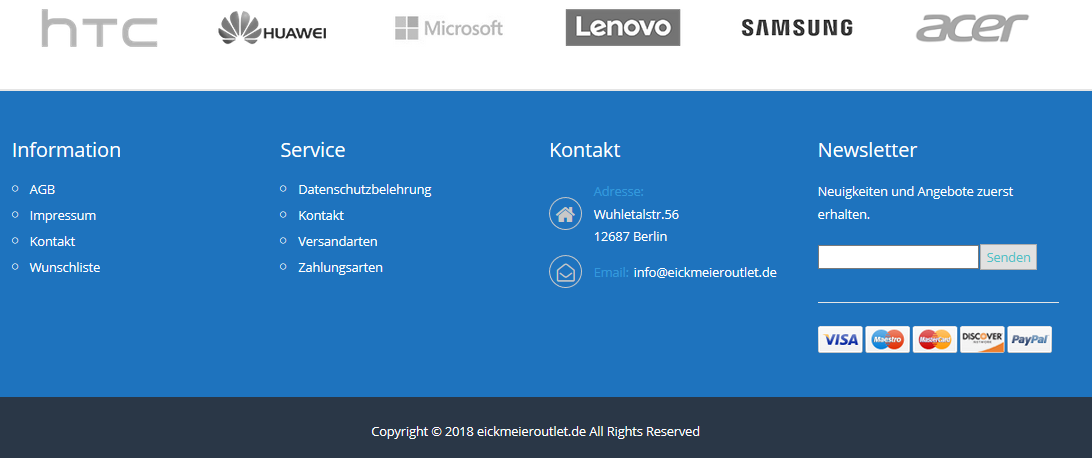The width and height of the screenshot is (1092, 458).
Task: Go to Wunschliste link
Action: (x=65, y=267)
